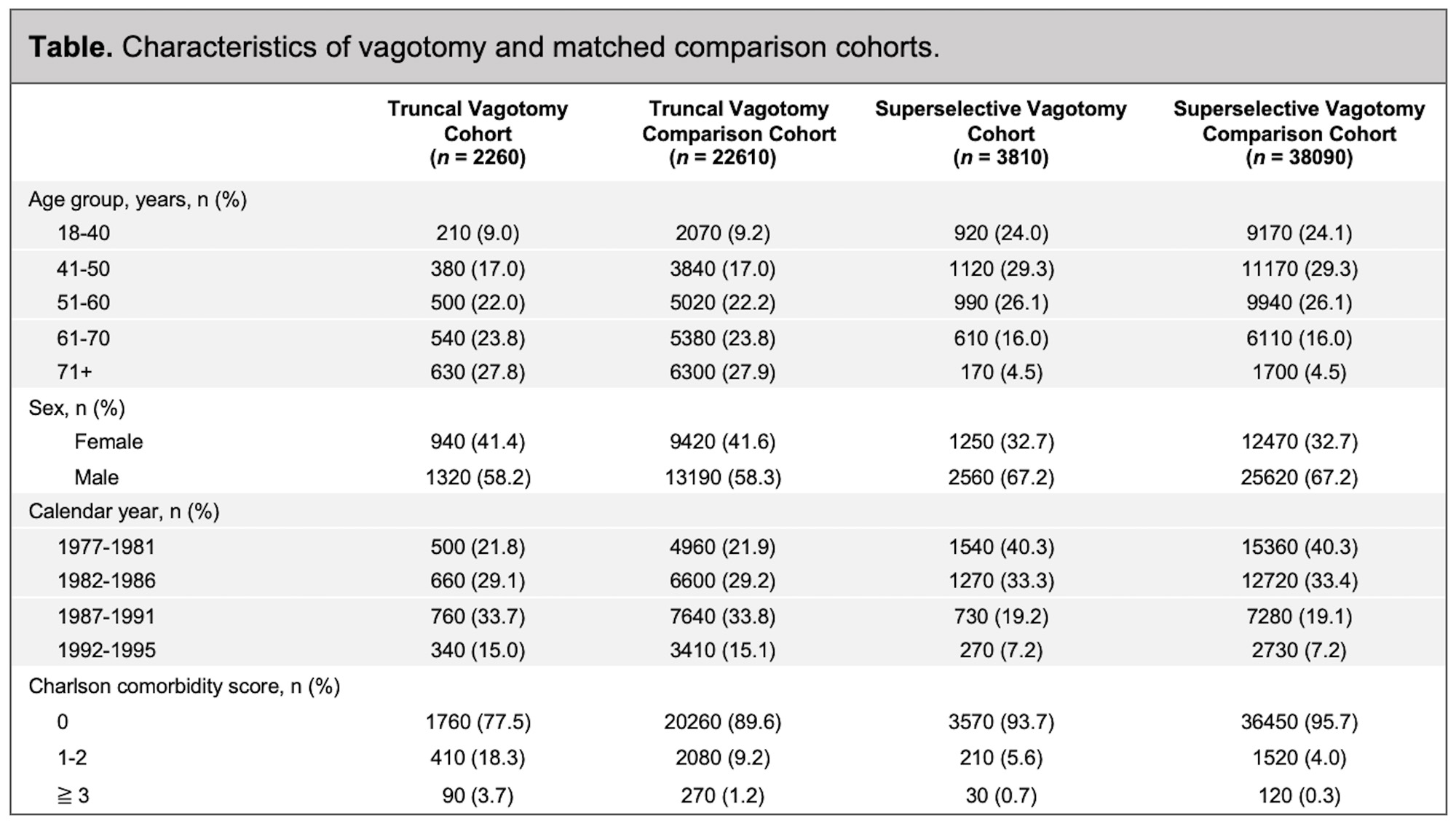Screen dimensions: 1456x826
Task: Click the cell value "210 (9.0)"
Action: [478, 233]
